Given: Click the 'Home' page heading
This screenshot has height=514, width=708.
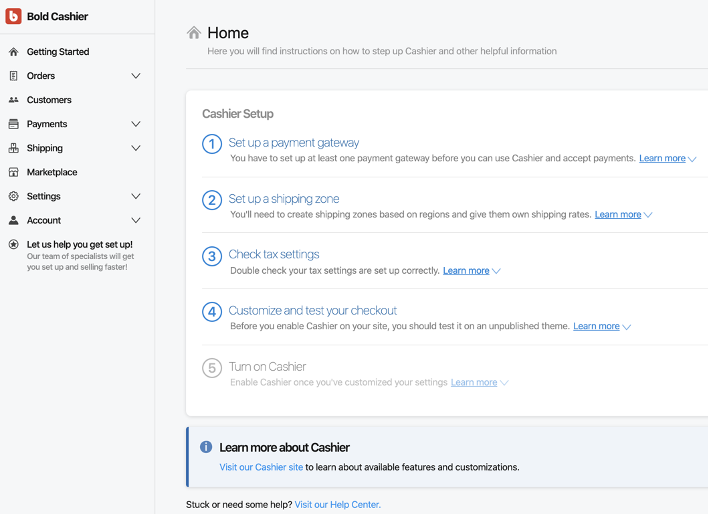Looking at the screenshot, I should pos(228,33).
